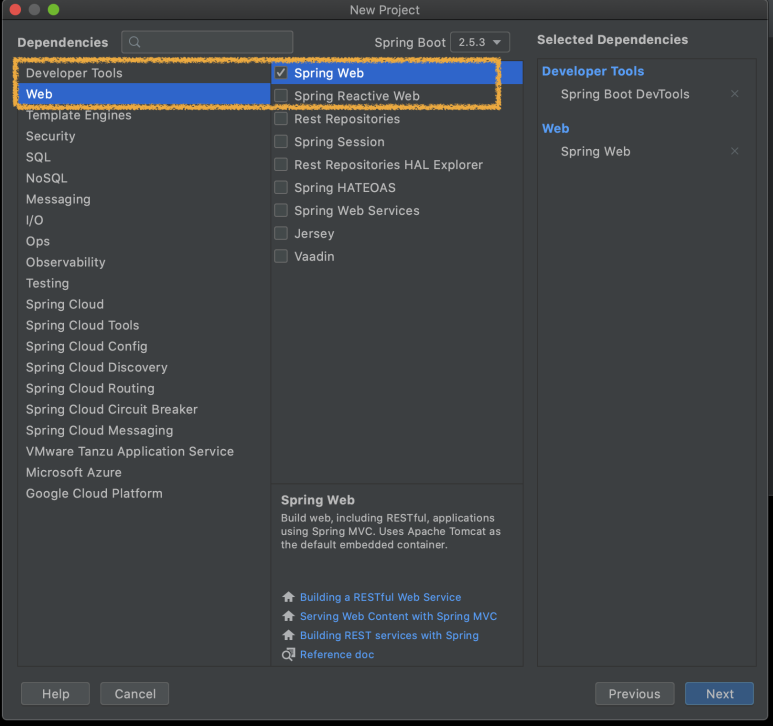Image resolution: width=773 pixels, height=726 pixels.
Task: Remove Spring Boot DevTools with its X icon
Action: 735,94
